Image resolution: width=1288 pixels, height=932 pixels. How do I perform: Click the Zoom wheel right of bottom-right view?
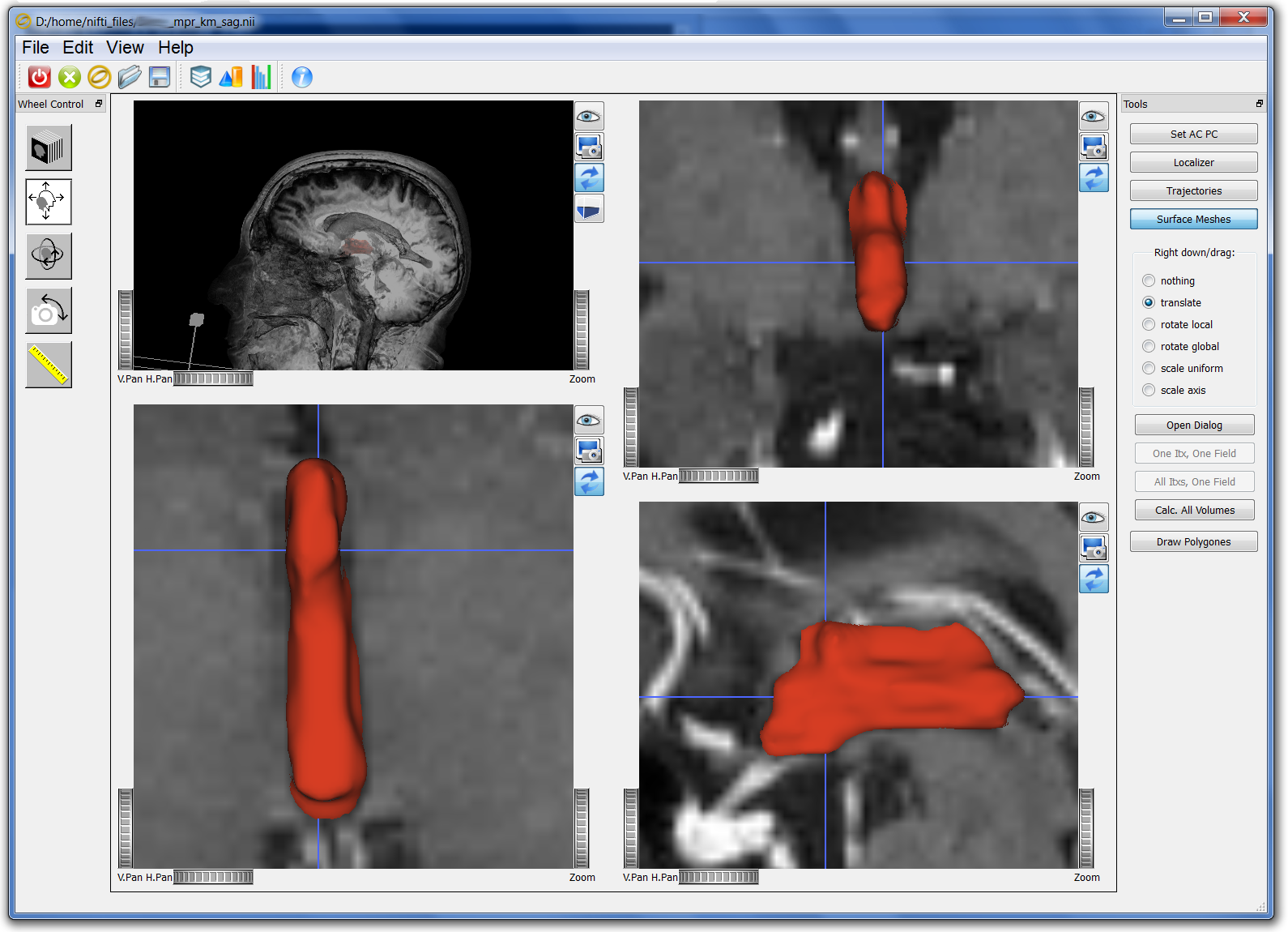tap(1086, 827)
